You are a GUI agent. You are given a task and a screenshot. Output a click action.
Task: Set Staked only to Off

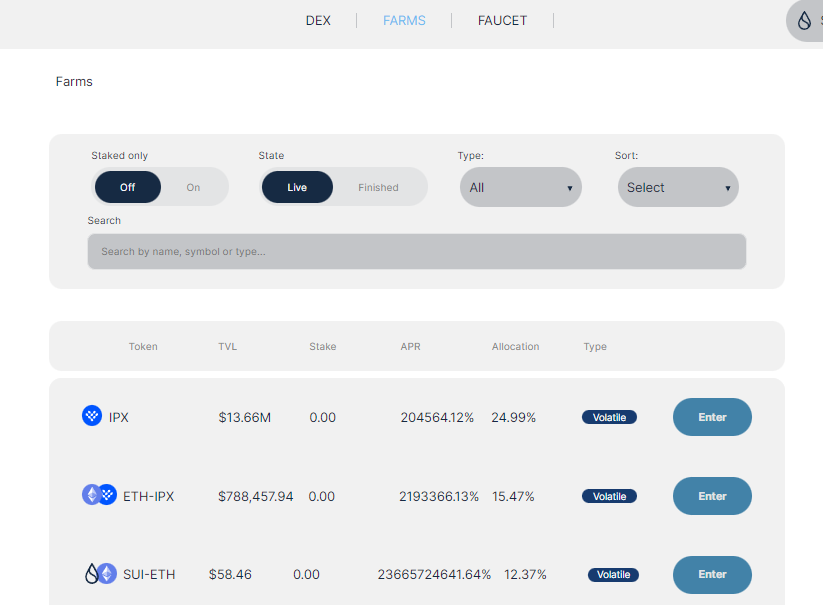pyautogui.click(x=128, y=187)
